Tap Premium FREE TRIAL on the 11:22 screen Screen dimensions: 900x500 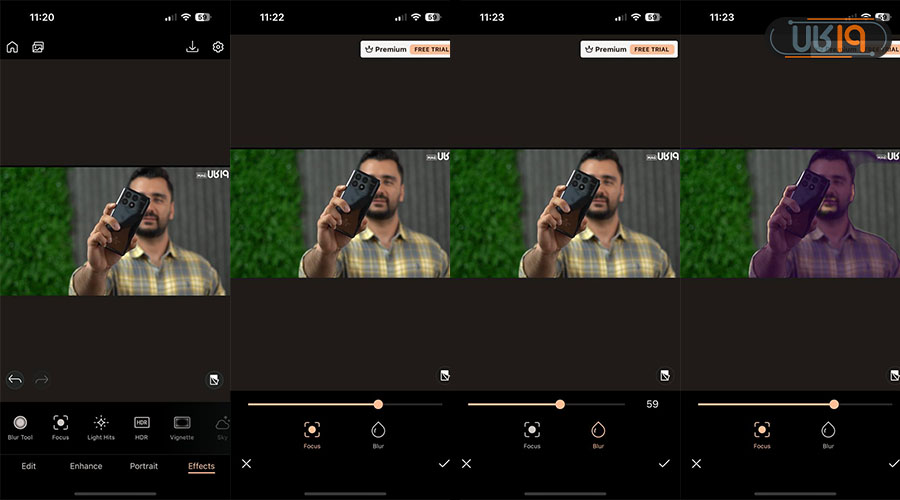click(405, 49)
